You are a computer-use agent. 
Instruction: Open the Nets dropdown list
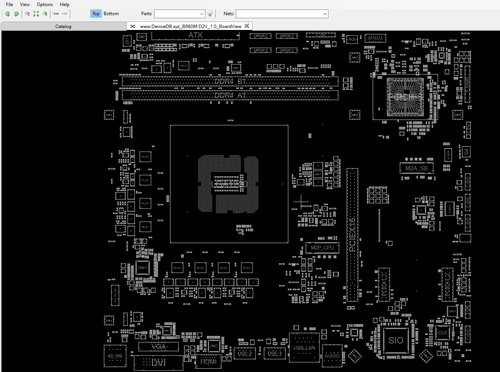point(324,14)
